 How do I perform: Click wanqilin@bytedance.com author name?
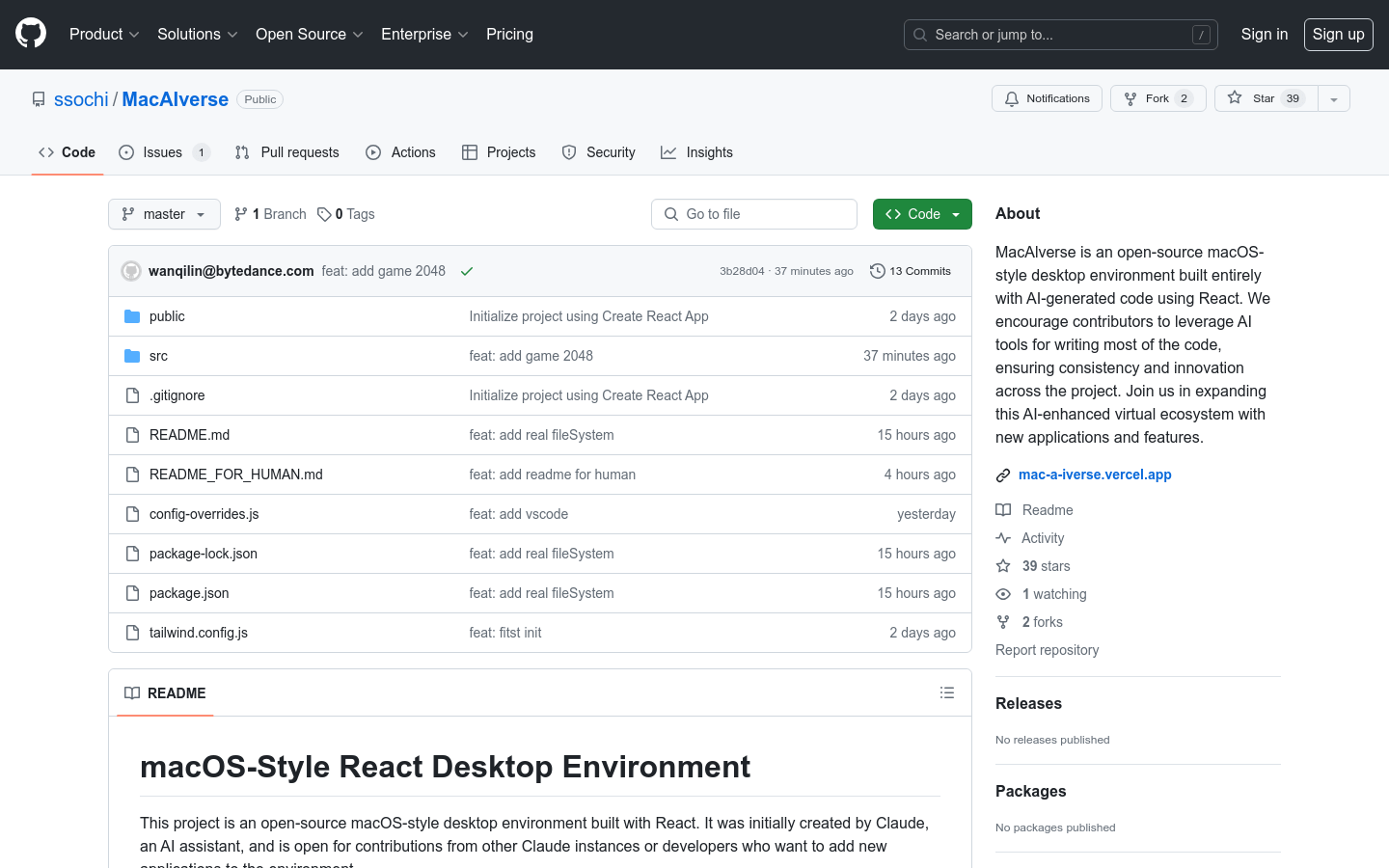click(x=231, y=271)
